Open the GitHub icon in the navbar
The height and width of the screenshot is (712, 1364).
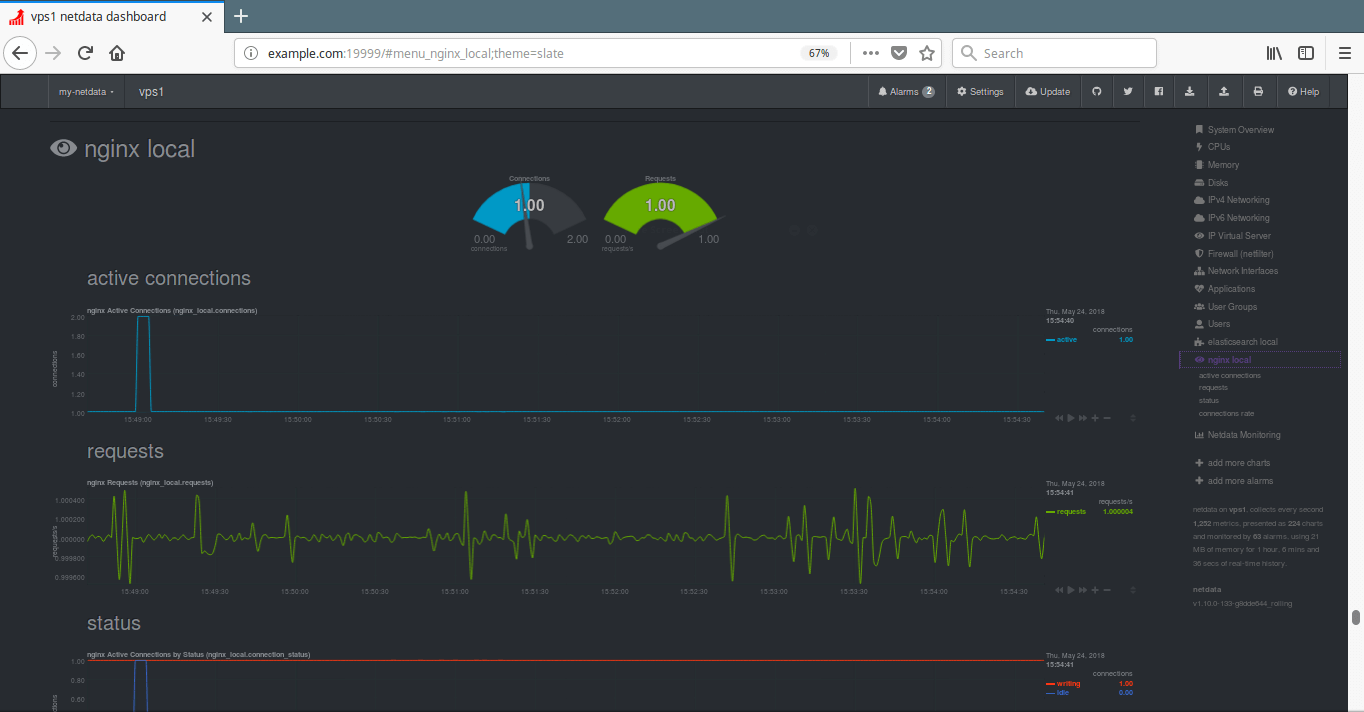(x=1096, y=92)
